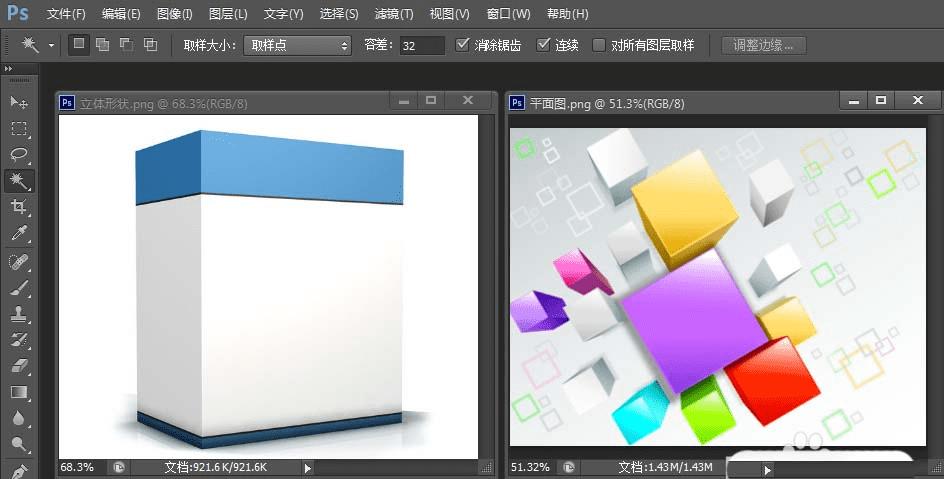Open status info arrow in 平面图.png window
Screen dimensions: 944x479
click(767, 469)
